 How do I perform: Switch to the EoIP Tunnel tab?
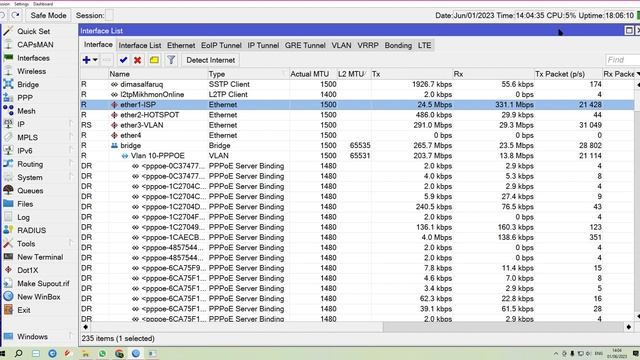click(x=221, y=45)
